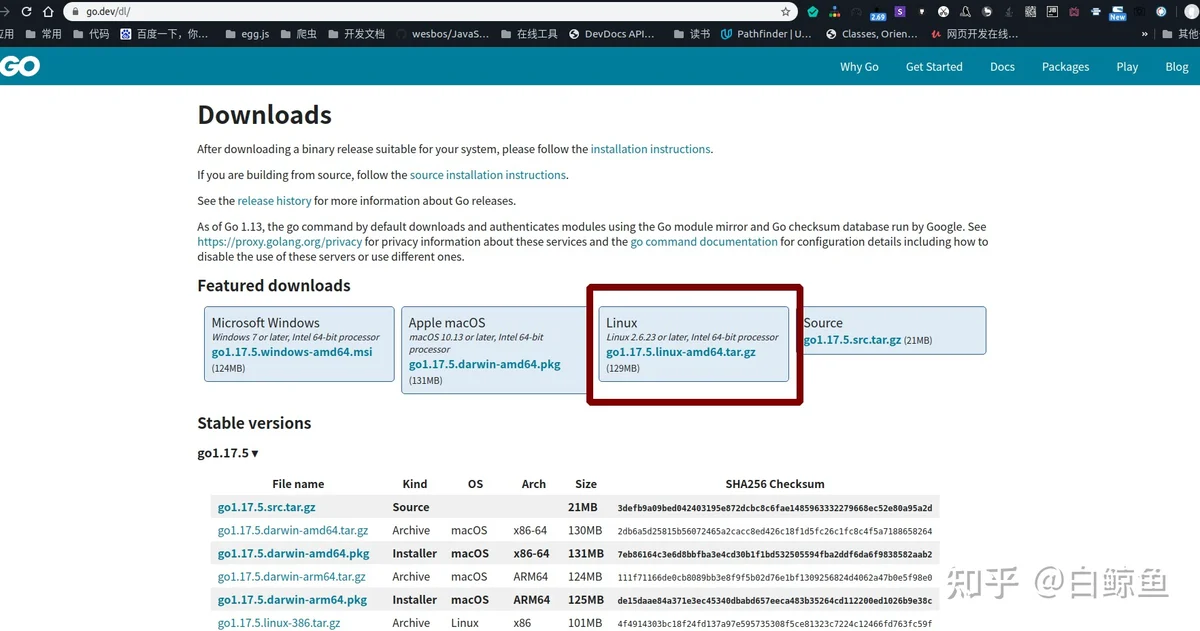This screenshot has height=631, width=1200.
Task: Download go1.17.5.linux-amd64.tar.gz featured file
Action: [x=681, y=352]
